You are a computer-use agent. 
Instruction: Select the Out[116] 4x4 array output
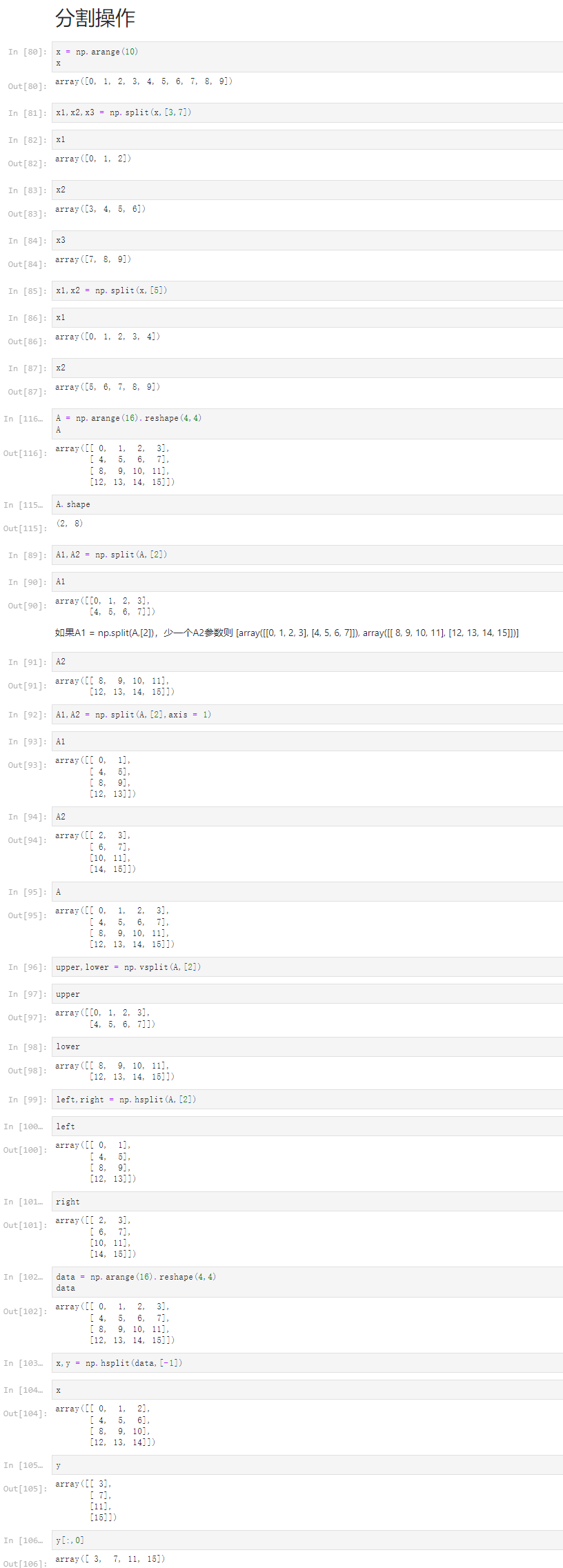115,466
